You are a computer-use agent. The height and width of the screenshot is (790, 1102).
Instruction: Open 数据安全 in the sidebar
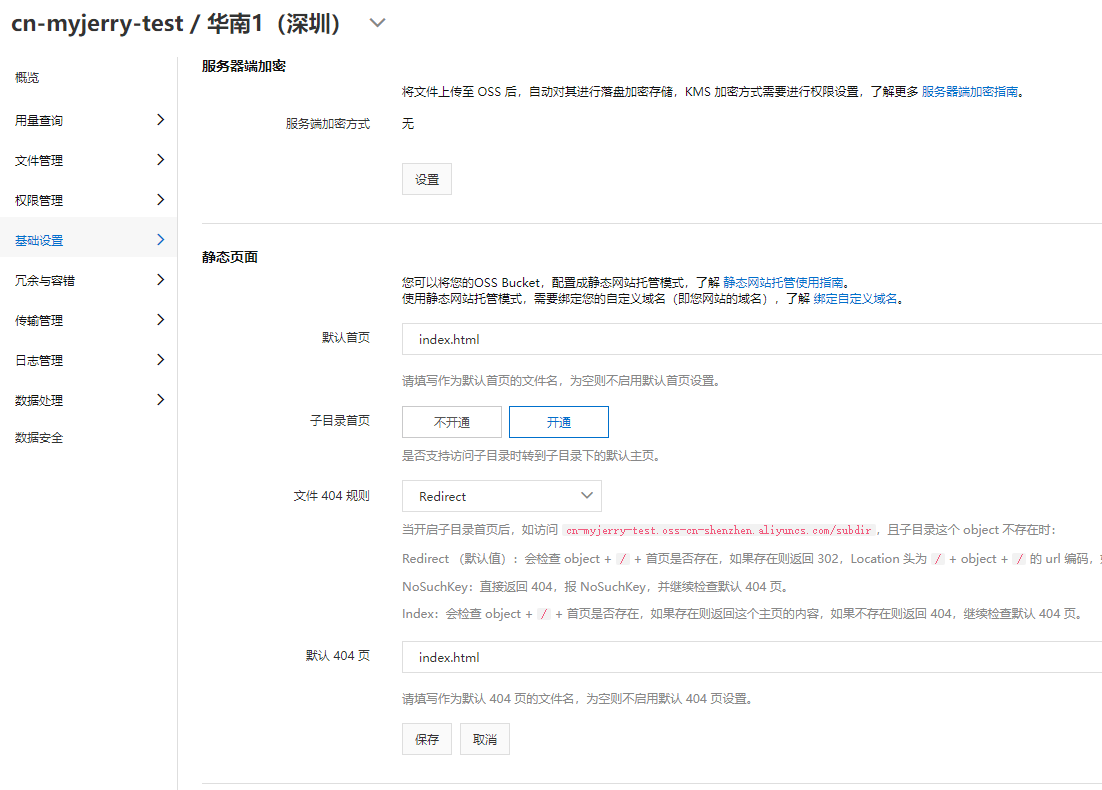pos(39,438)
